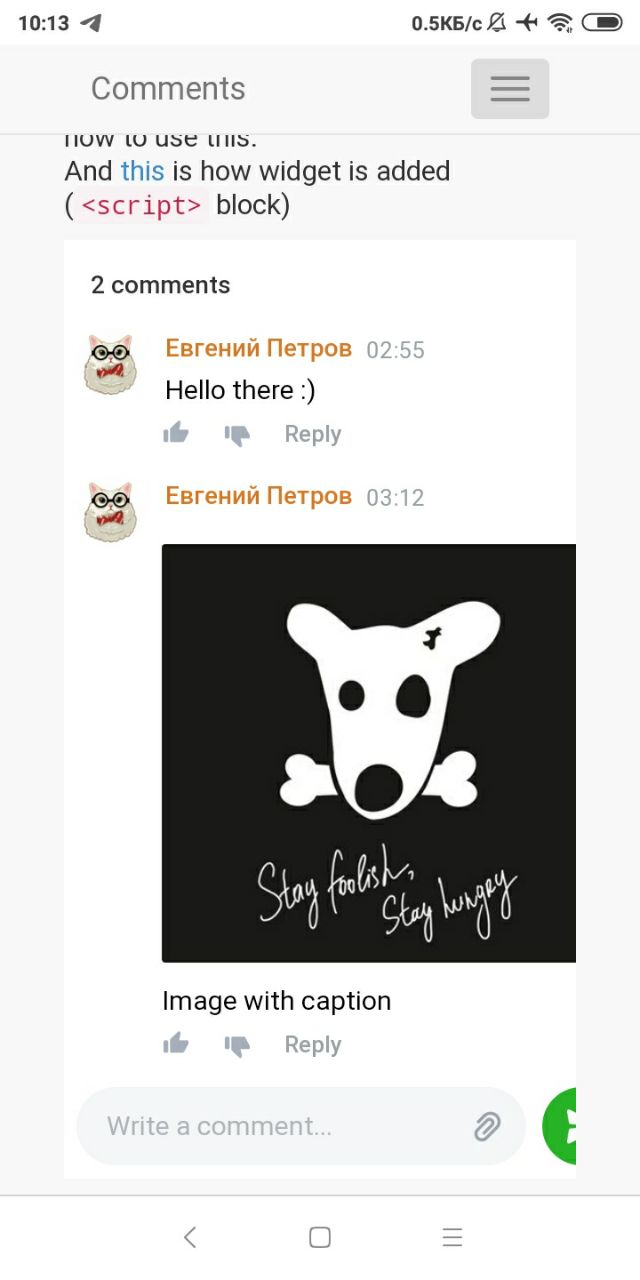Image resolution: width=640 pixels, height=1280 pixels.
Task: Open Android recent apps menu icon
Action: 452,1237
